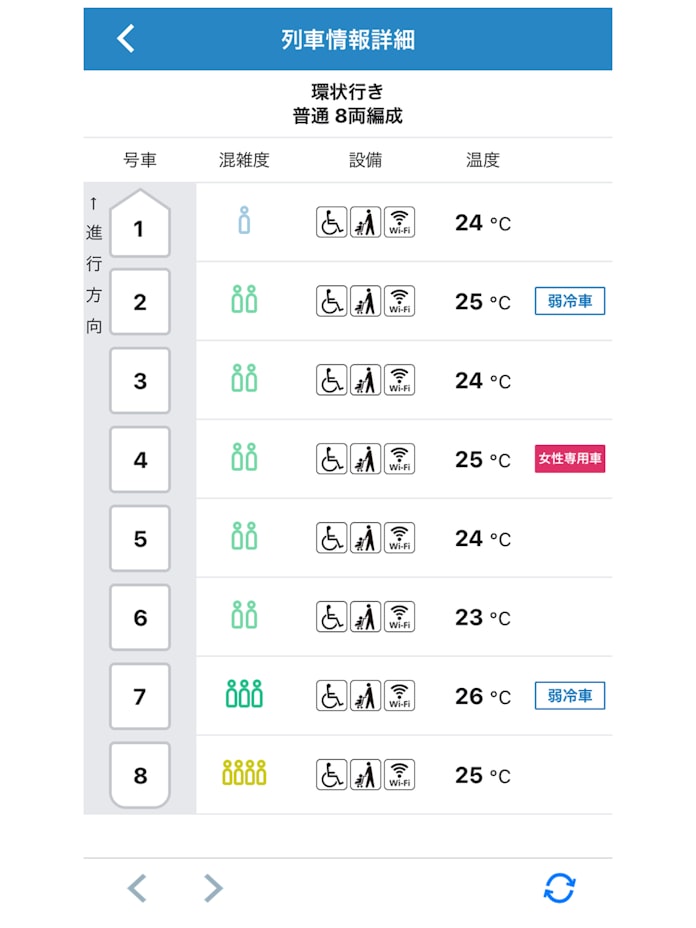Click the crowding icon for car 8
Image resolution: width=696 pixels, height=928 pixels.
244,773
